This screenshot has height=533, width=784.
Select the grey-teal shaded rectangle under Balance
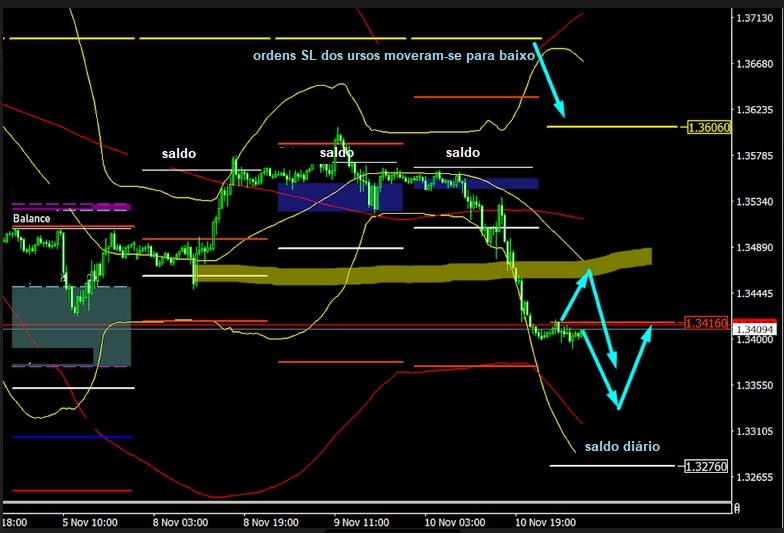[x=72, y=326]
